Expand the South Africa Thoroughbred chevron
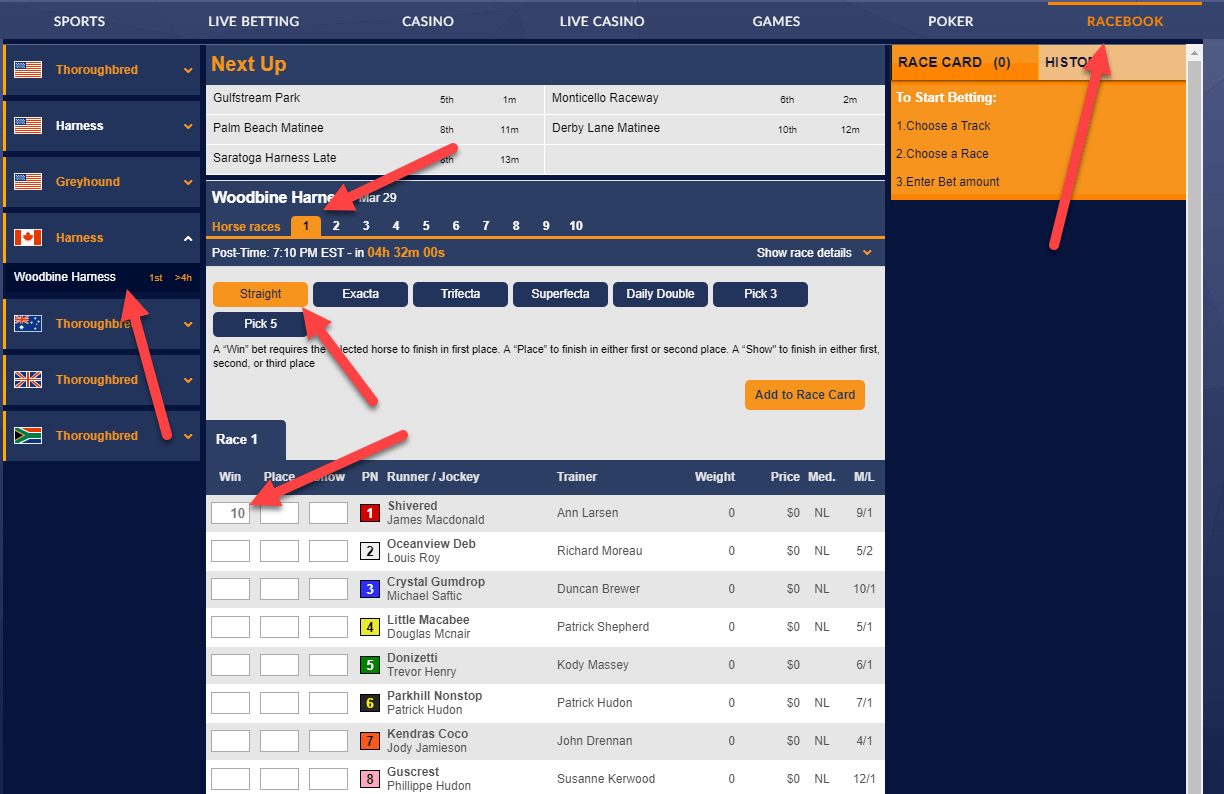The image size is (1224, 794). (188, 436)
